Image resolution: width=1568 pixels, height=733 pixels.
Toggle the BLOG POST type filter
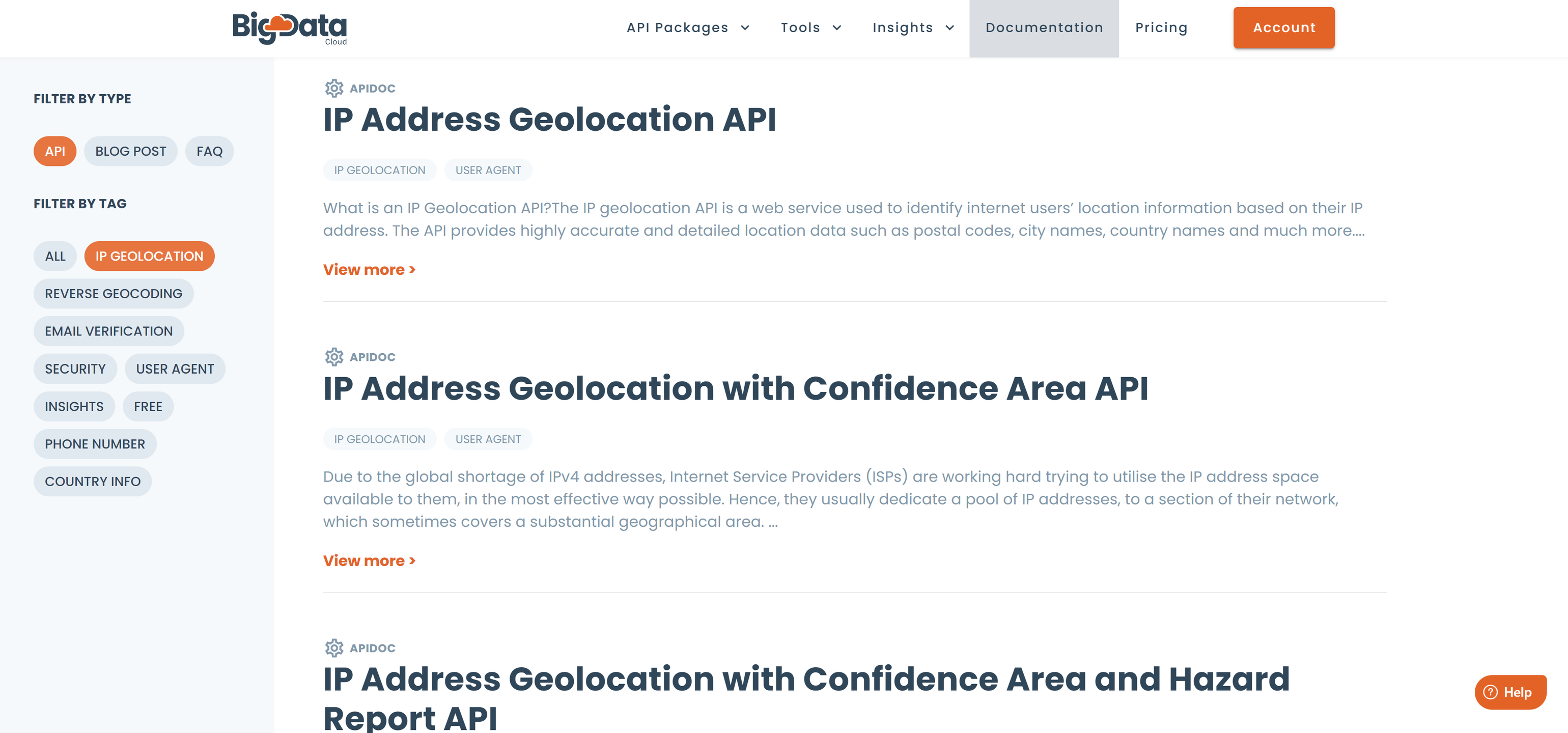[x=130, y=151]
